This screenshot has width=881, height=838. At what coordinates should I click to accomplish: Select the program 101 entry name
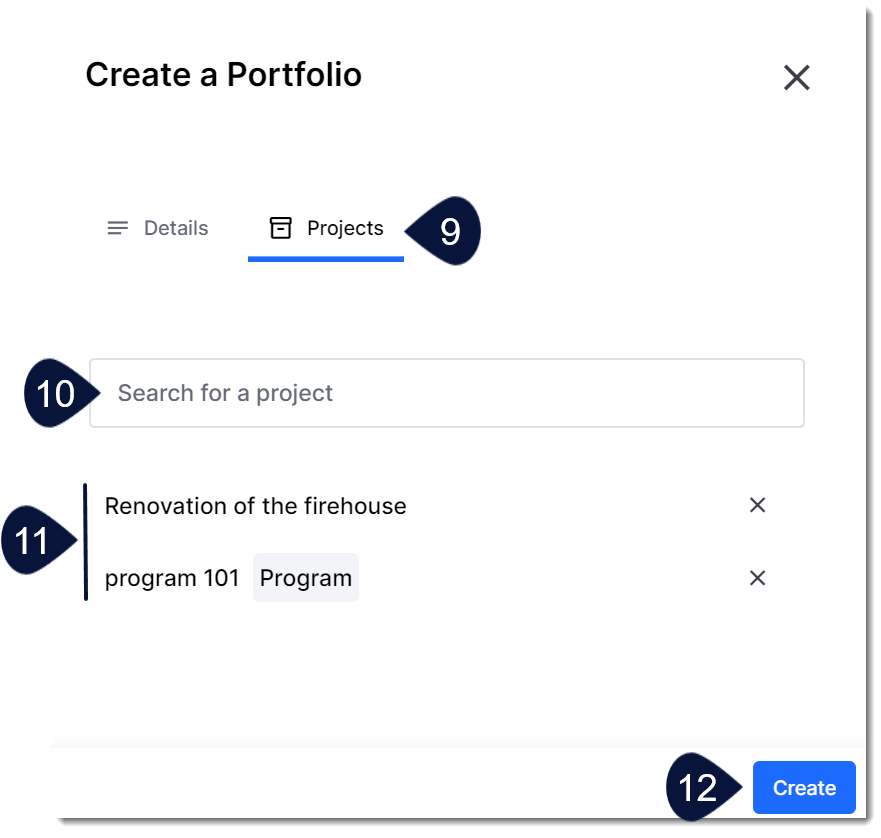pos(172,578)
